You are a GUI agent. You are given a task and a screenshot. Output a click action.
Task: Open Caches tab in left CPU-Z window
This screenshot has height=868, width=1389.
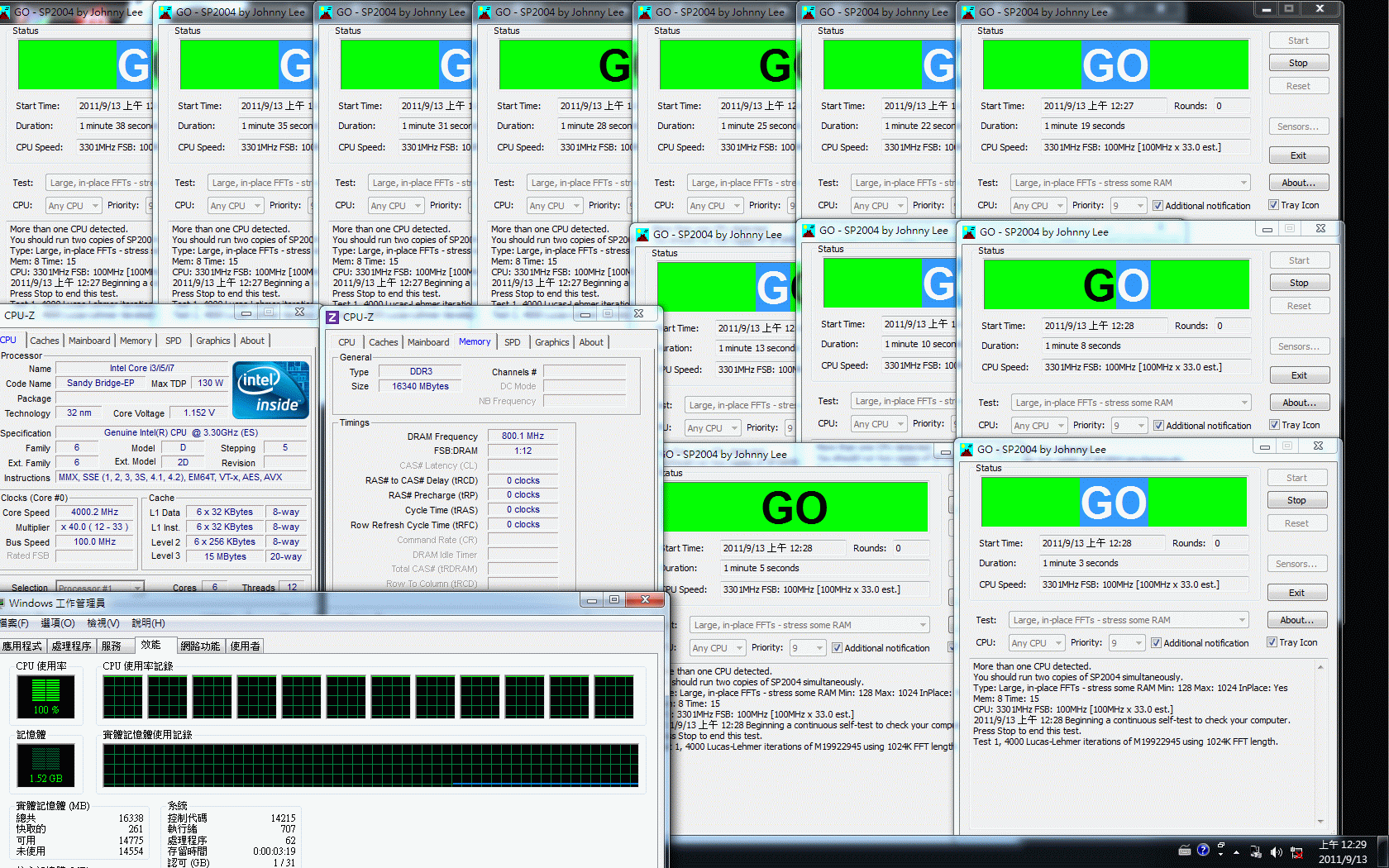click(45, 341)
